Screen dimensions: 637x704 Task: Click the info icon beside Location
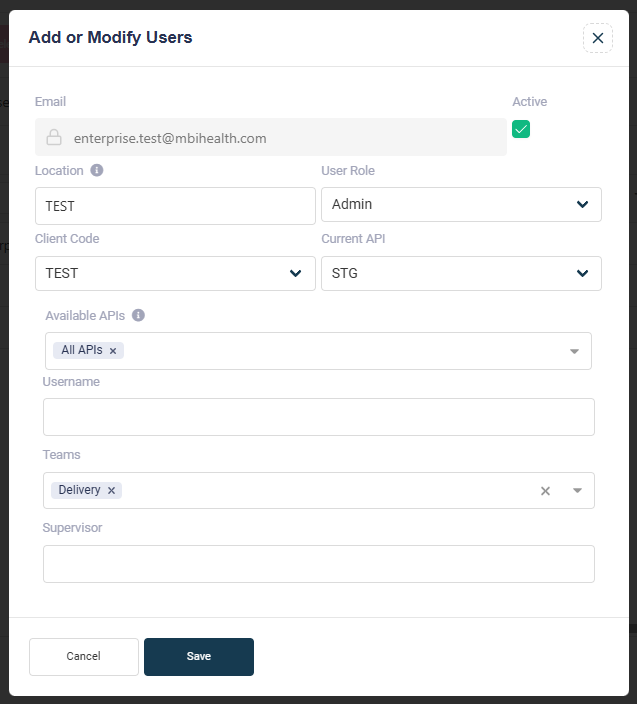pyautogui.click(x=97, y=170)
